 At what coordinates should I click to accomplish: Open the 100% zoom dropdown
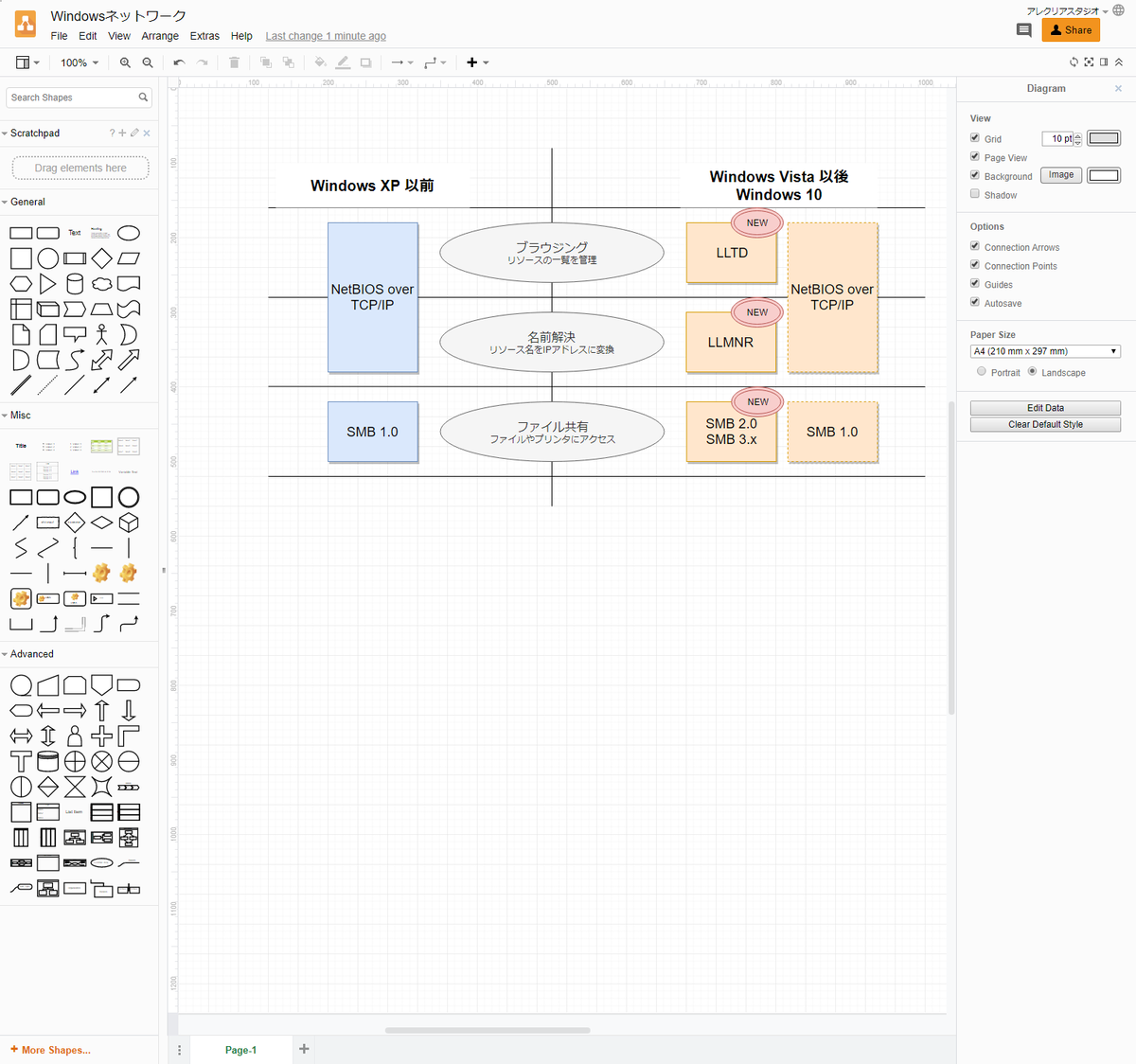click(80, 62)
